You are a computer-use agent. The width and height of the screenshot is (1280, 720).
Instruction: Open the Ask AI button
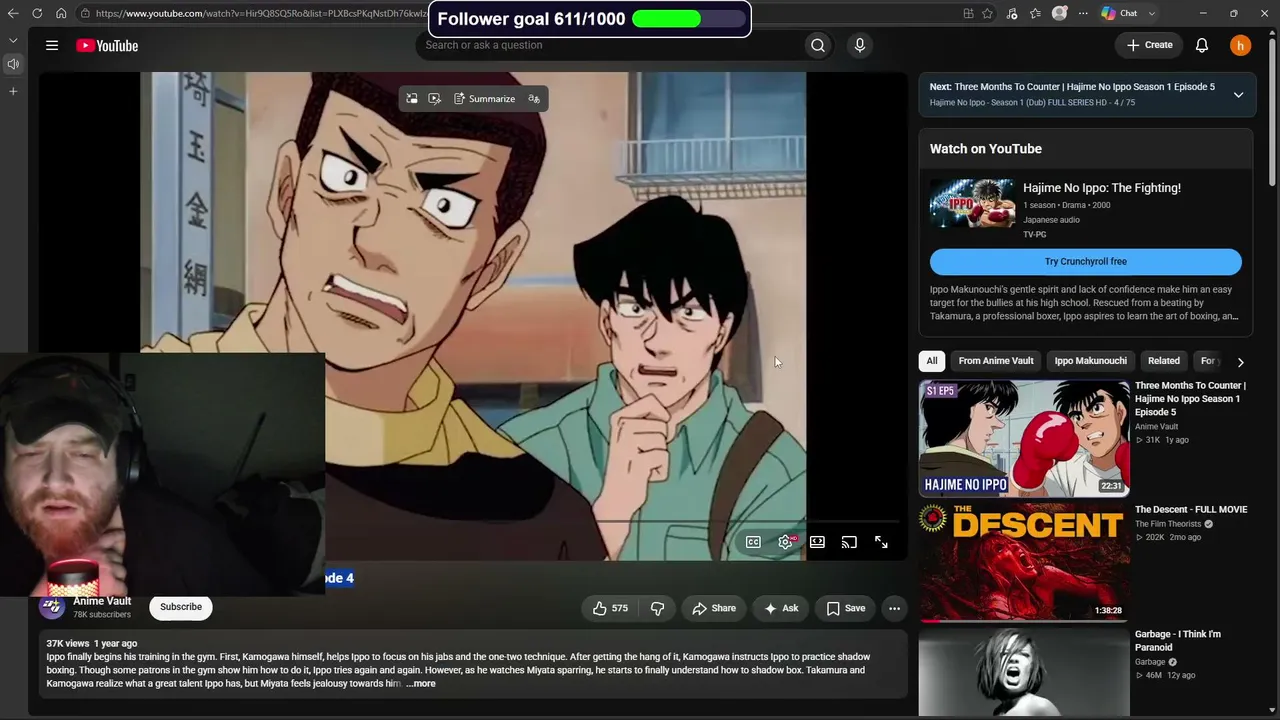(x=781, y=608)
